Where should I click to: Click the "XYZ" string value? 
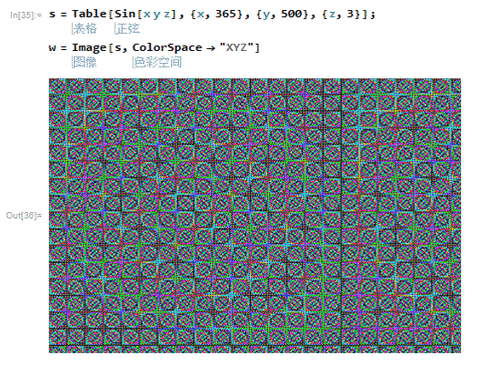(x=237, y=48)
